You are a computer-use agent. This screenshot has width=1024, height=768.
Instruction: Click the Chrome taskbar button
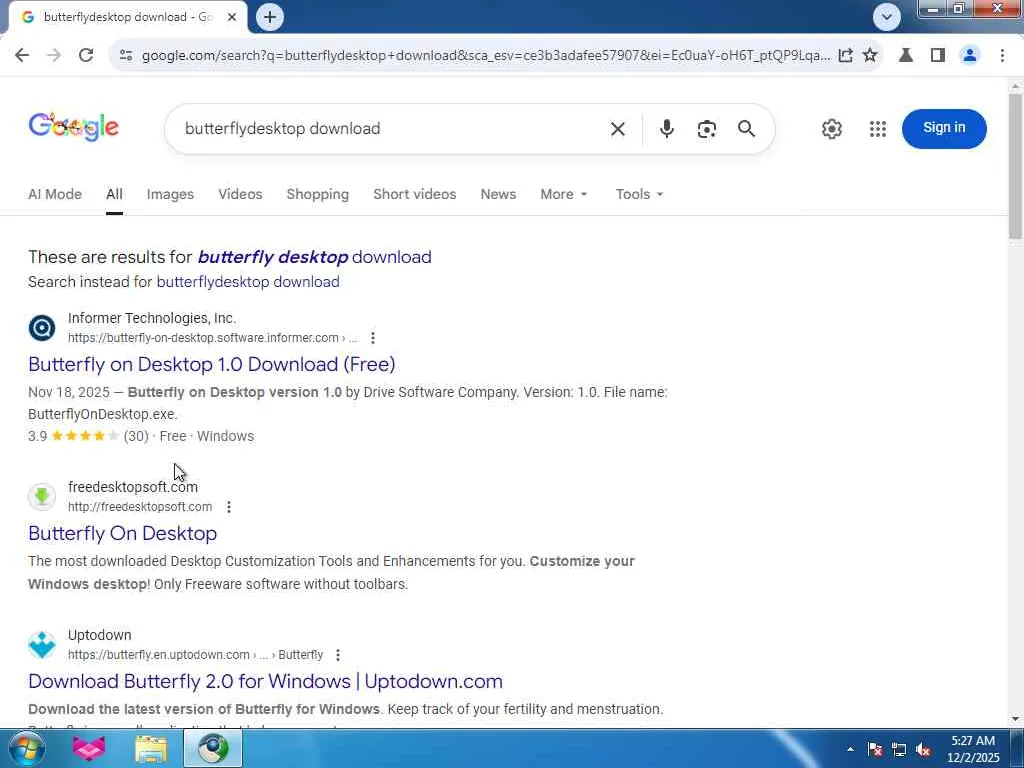213,748
